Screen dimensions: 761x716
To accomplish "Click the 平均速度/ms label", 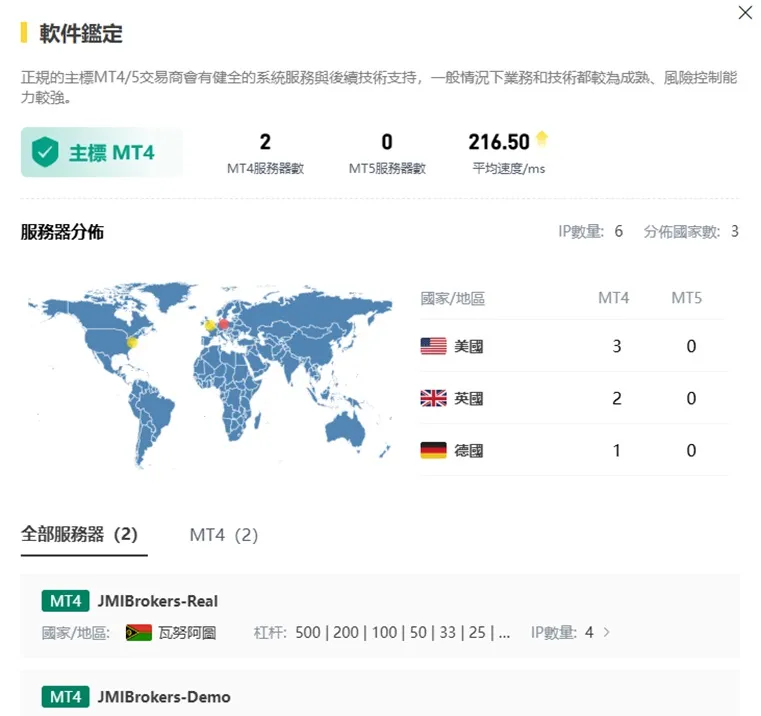I will click(509, 168).
